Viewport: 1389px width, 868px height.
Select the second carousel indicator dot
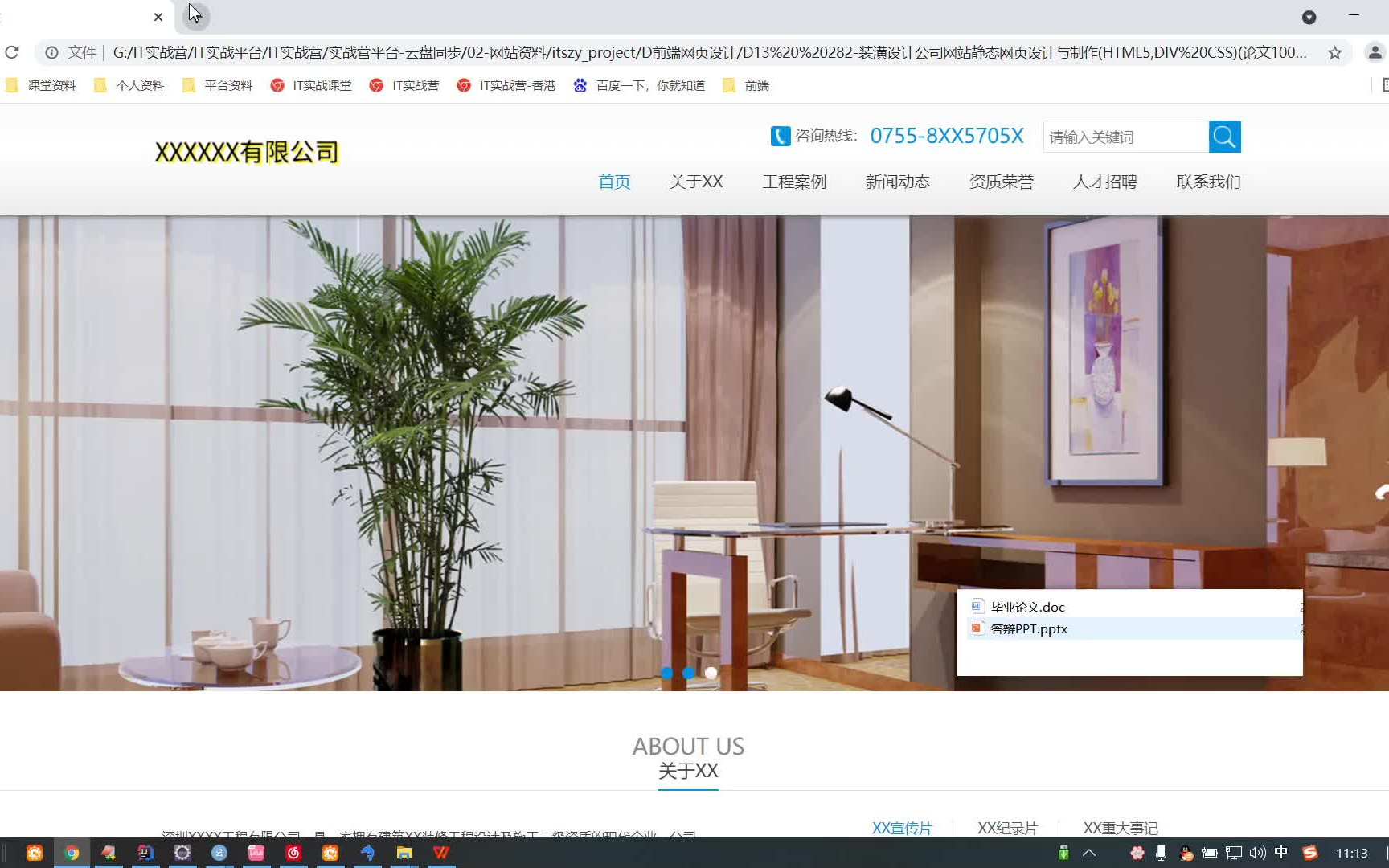point(688,674)
